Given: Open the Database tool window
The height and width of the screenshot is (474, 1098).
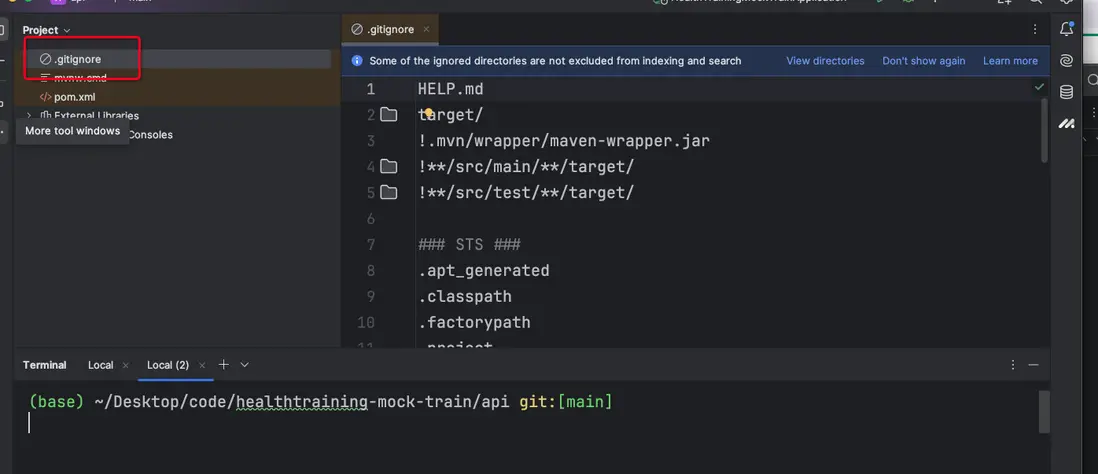Looking at the screenshot, I should [x=1067, y=92].
